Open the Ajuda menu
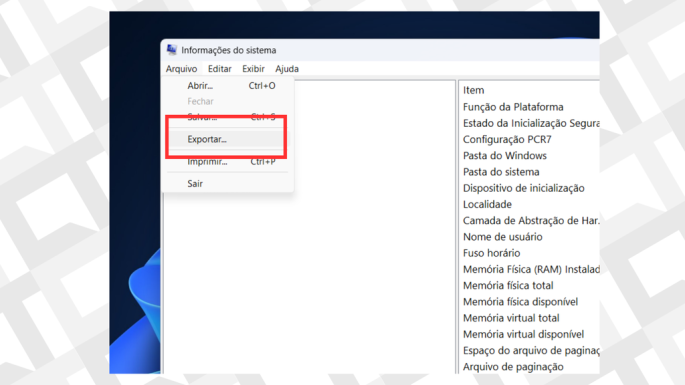The height and width of the screenshot is (385, 685). pos(287,69)
